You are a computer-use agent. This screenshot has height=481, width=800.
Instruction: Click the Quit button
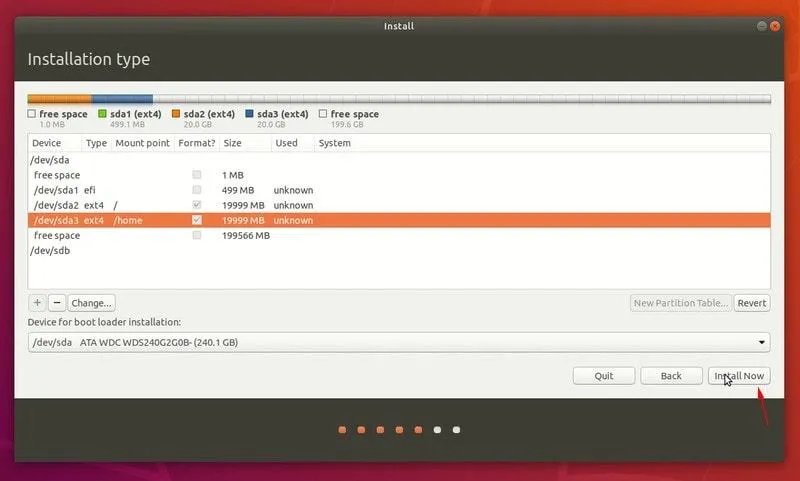[x=603, y=376]
